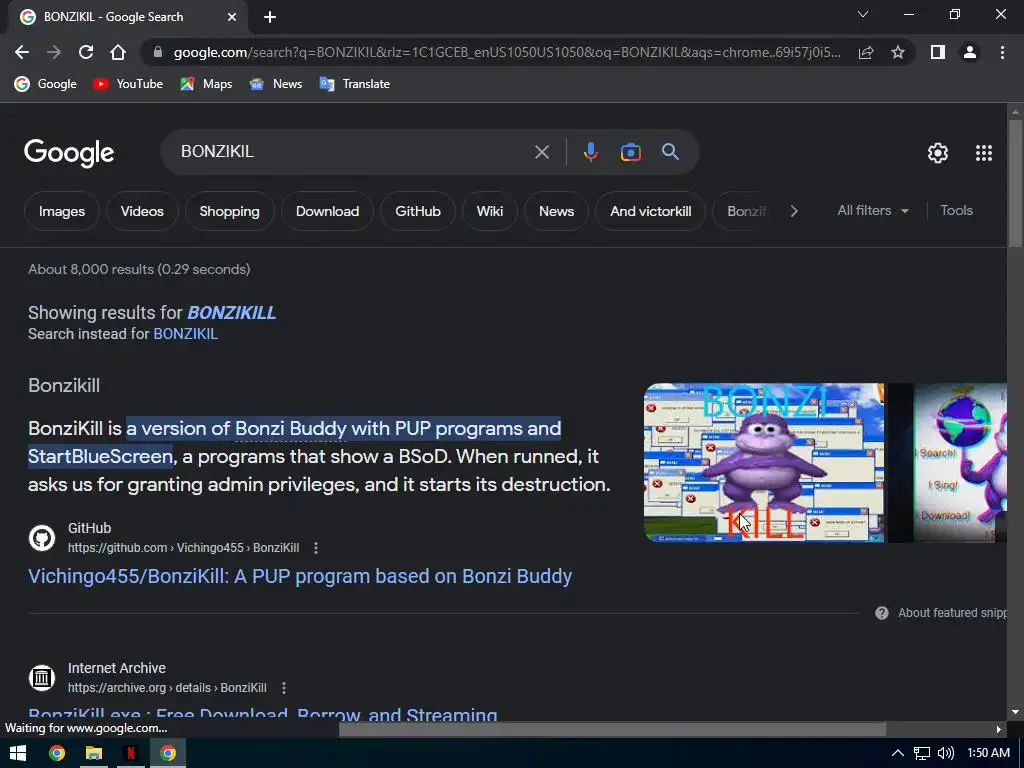
Task: Click the Internet Archive favicon
Action: (42, 678)
